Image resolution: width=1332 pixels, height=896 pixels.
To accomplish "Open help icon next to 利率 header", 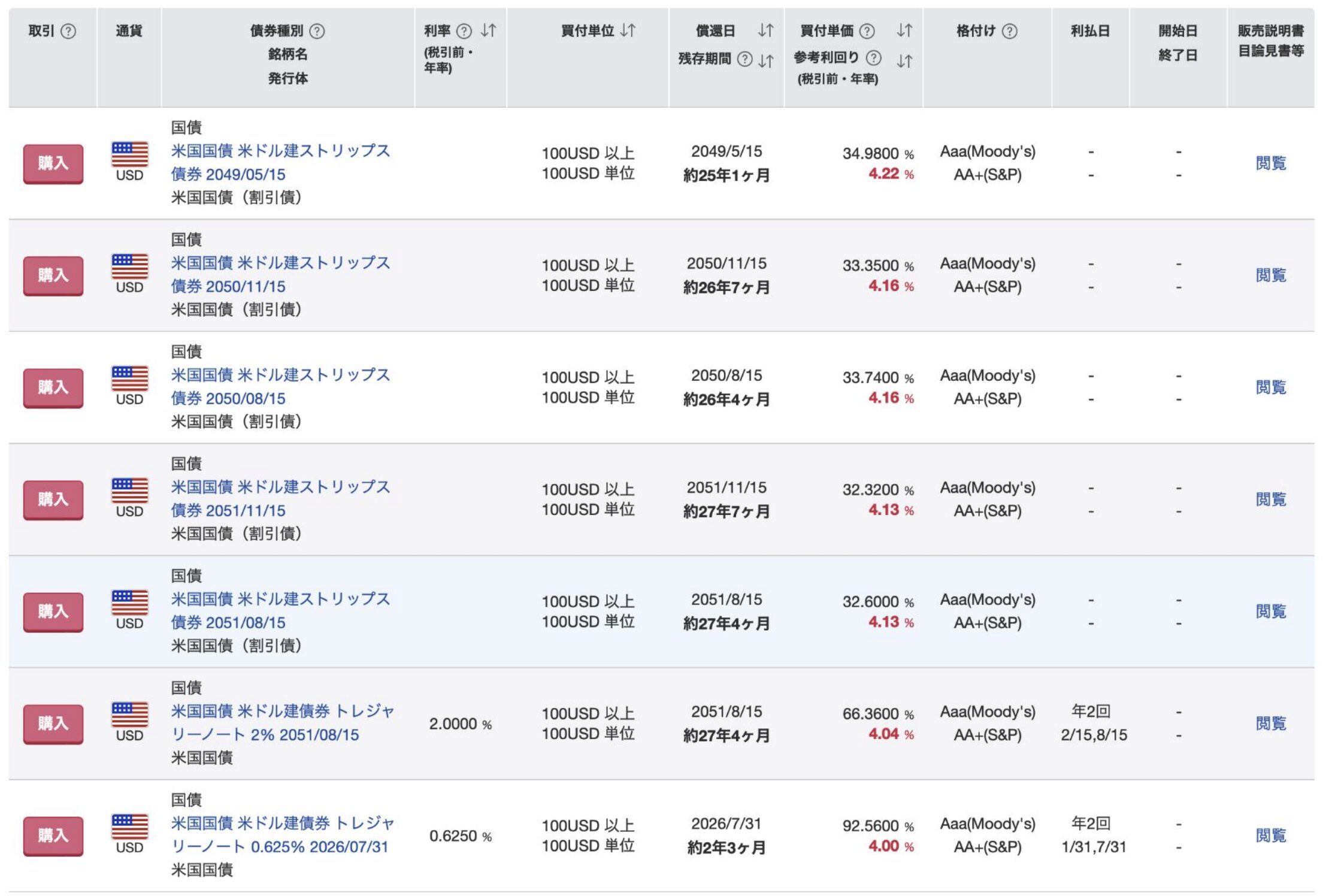I will pos(464,31).
